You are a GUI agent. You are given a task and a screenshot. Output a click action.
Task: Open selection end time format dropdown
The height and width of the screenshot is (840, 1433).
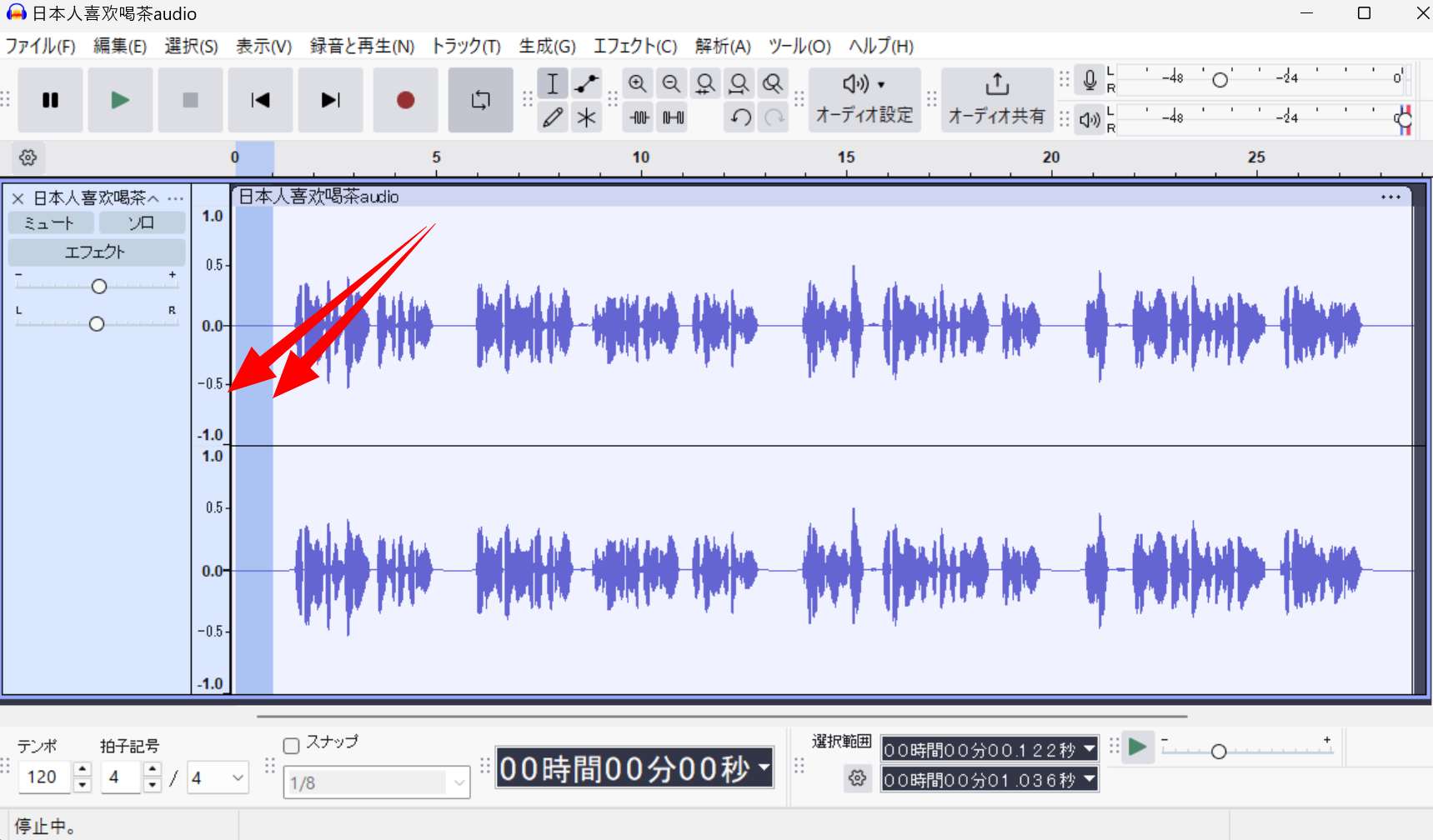[x=1089, y=779]
